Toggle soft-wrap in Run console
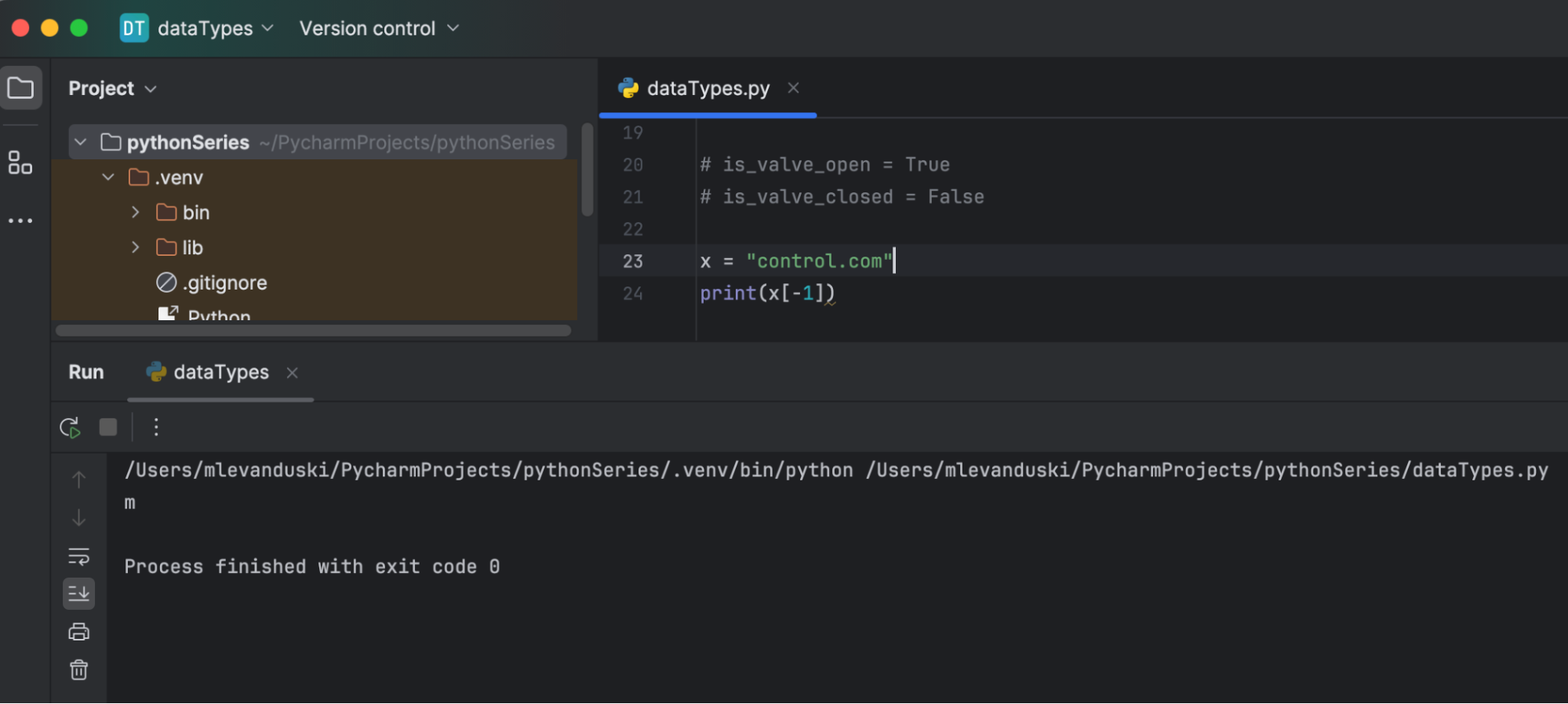This screenshot has width=1568, height=704. 78,556
